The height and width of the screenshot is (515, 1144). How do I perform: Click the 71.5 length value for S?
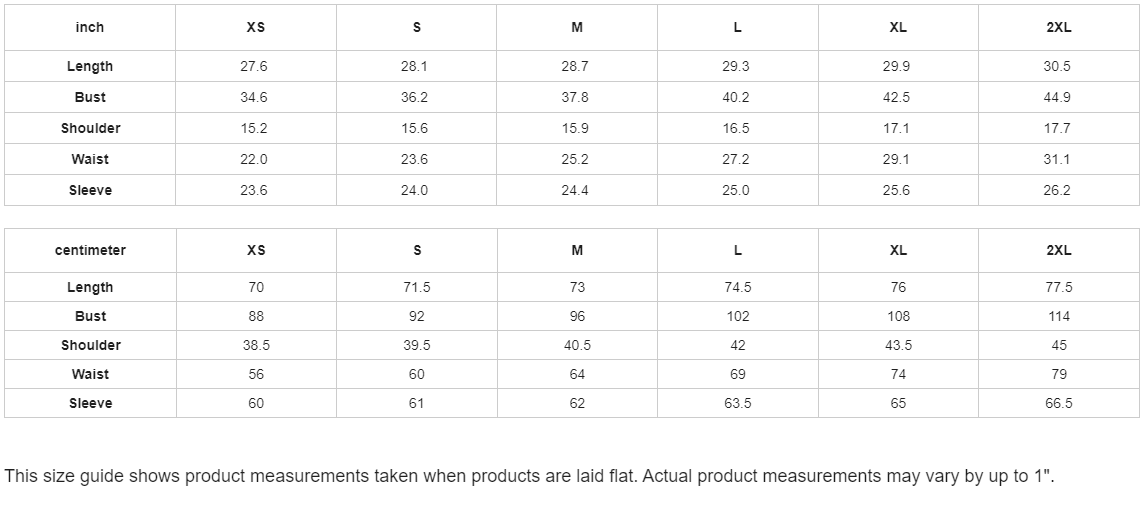click(417, 287)
